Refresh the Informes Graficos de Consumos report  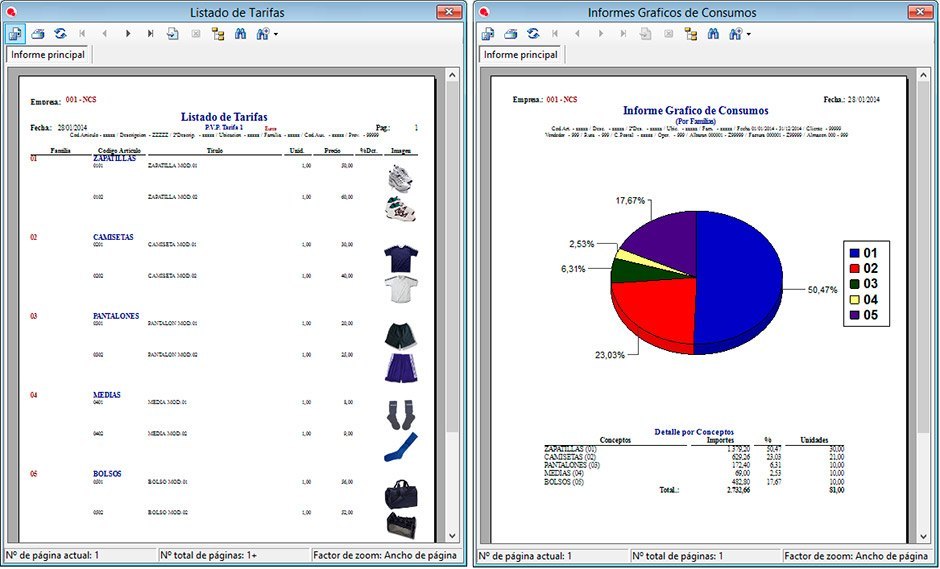coord(533,33)
